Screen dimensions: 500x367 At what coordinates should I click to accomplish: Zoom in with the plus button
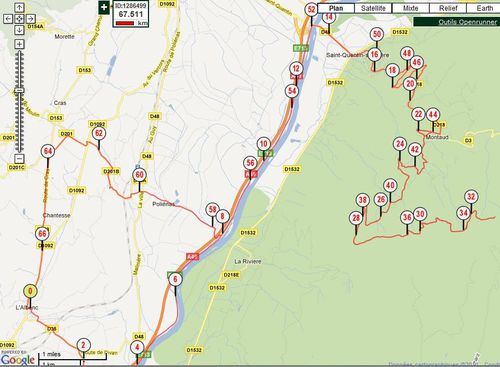coord(19,44)
